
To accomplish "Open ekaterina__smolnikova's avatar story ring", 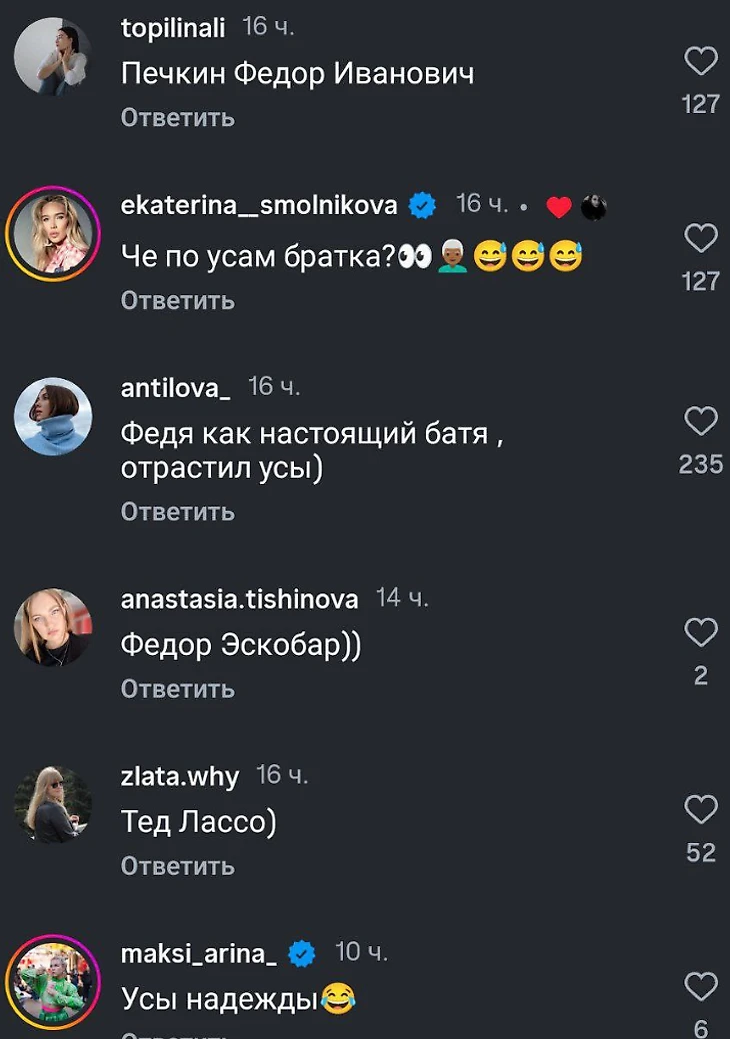I will point(52,234).
